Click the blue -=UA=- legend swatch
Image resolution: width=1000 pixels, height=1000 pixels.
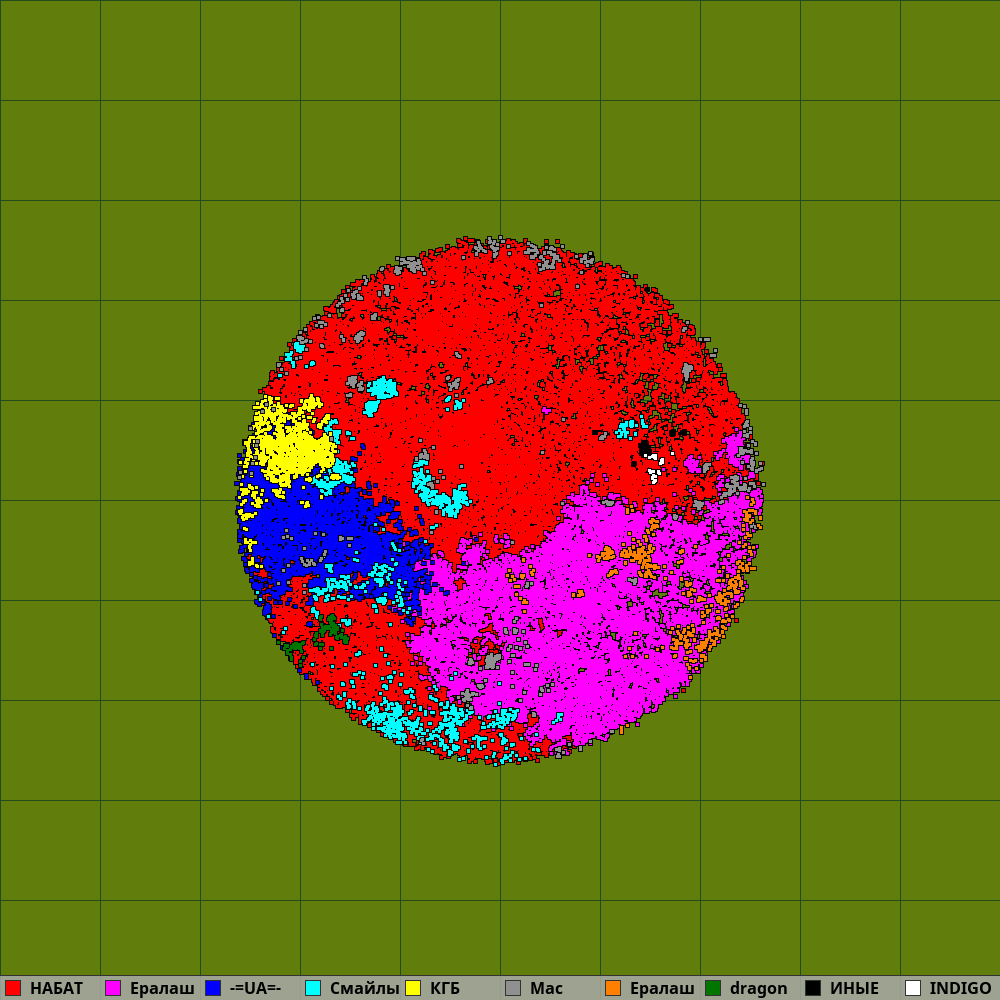tap(213, 988)
